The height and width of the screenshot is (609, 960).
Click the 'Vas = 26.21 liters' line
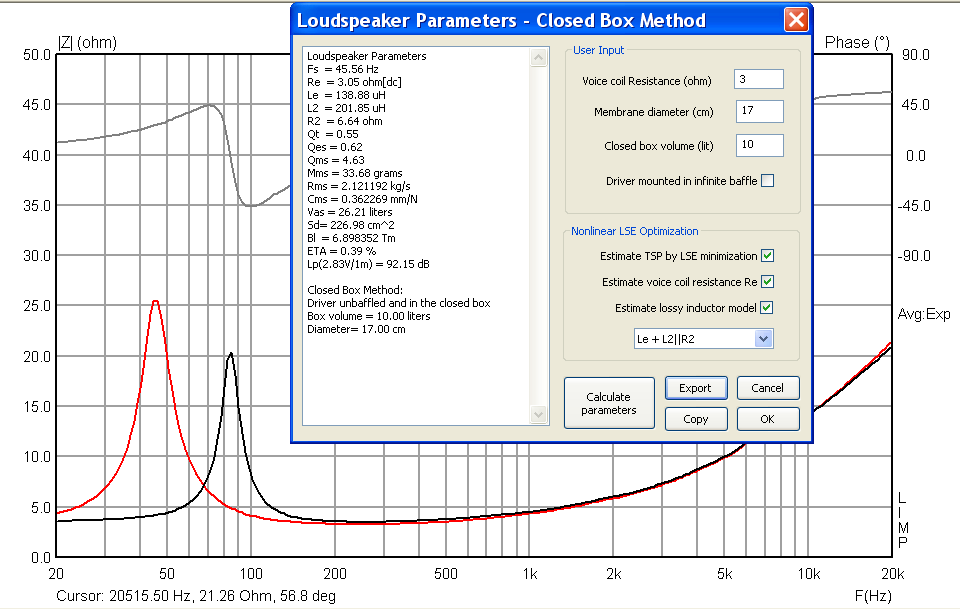(350, 212)
